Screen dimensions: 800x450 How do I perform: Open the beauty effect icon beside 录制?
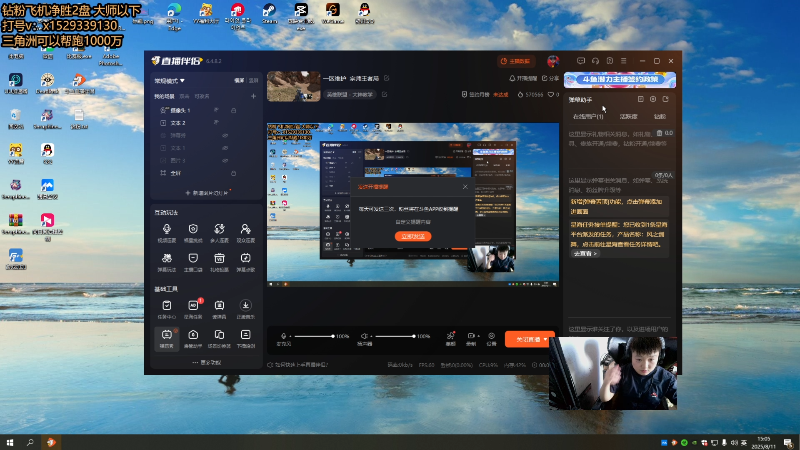(x=451, y=339)
